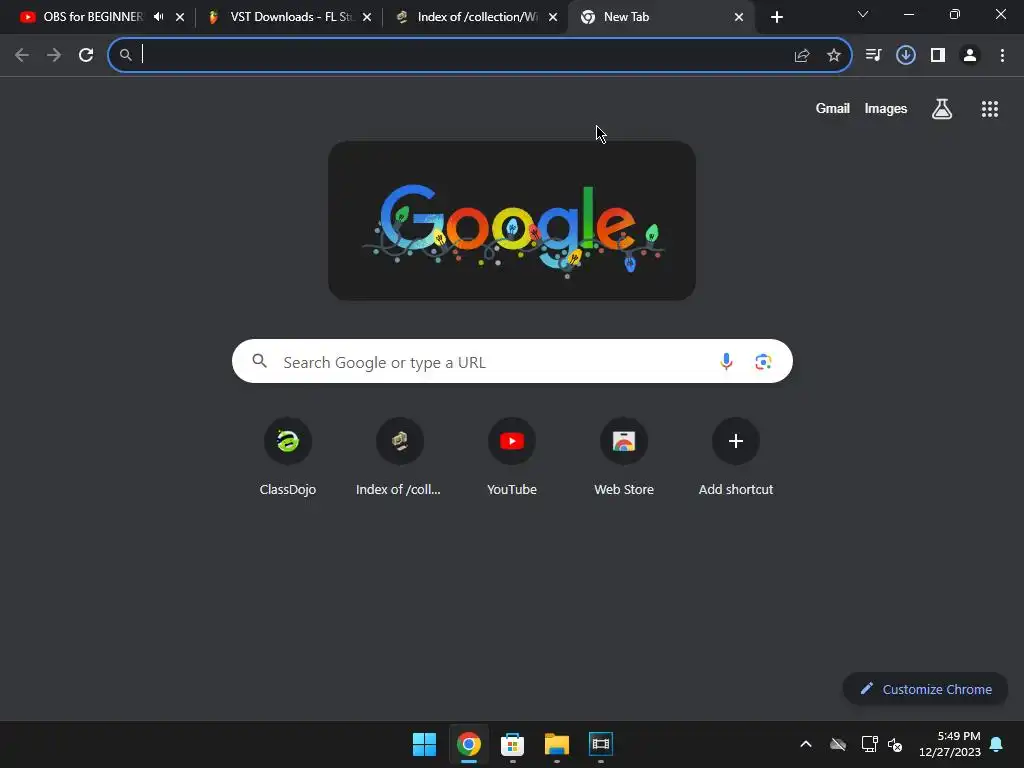Screen dimensions: 1024x768
Task: Close the Index of /collection tab
Action: point(553,17)
